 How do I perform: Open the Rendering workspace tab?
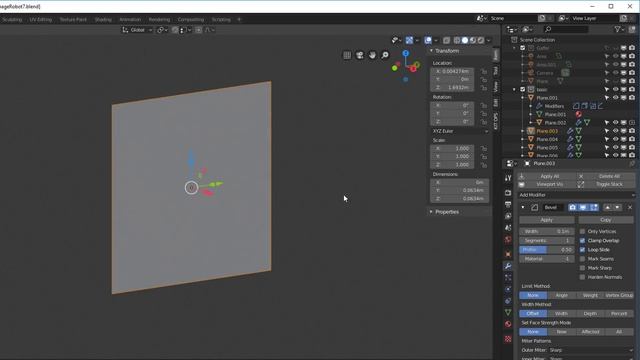[159, 20]
